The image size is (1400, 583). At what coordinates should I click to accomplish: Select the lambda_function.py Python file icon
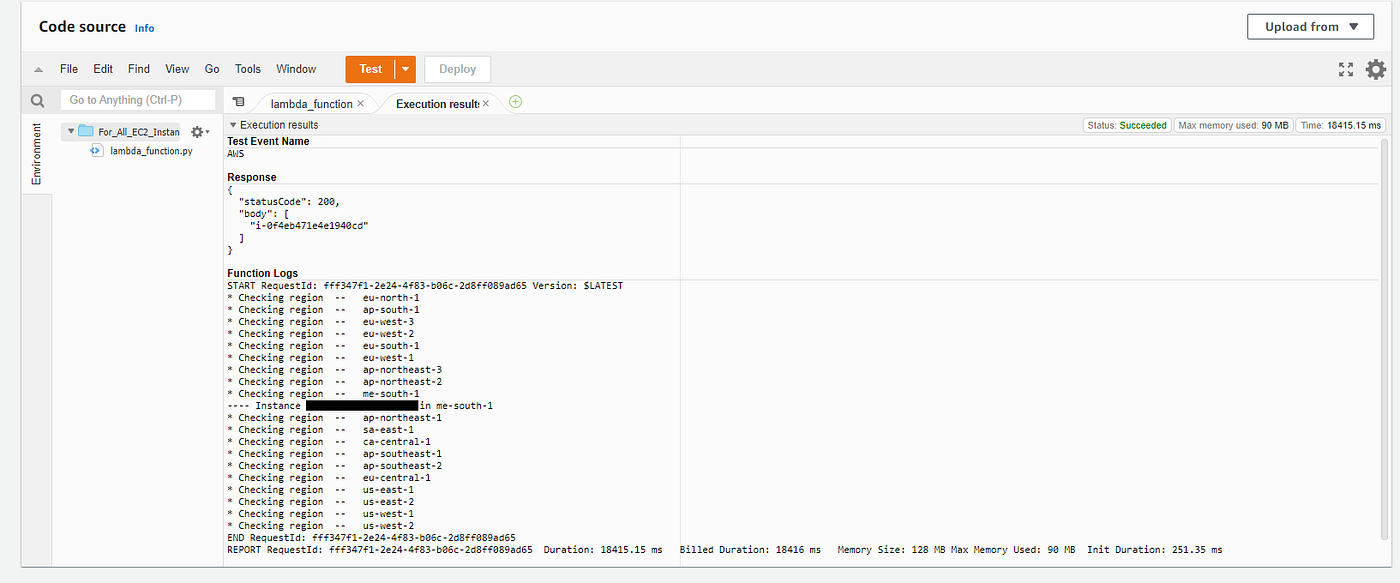[x=95, y=150]
